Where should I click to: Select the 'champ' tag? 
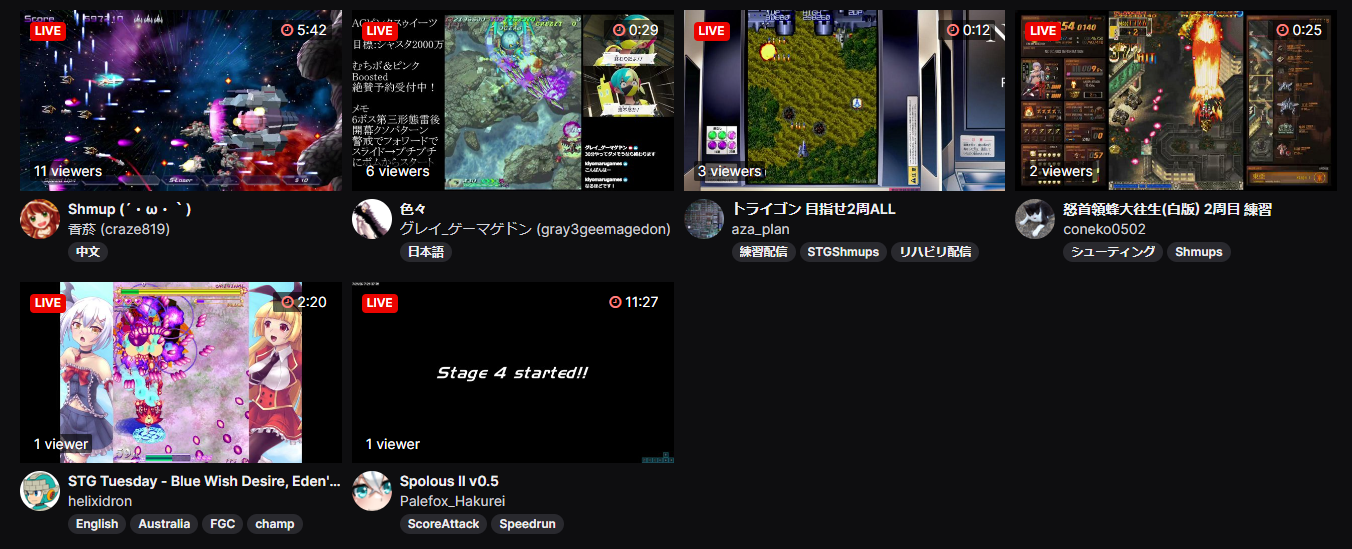click(x=275, y=524)
